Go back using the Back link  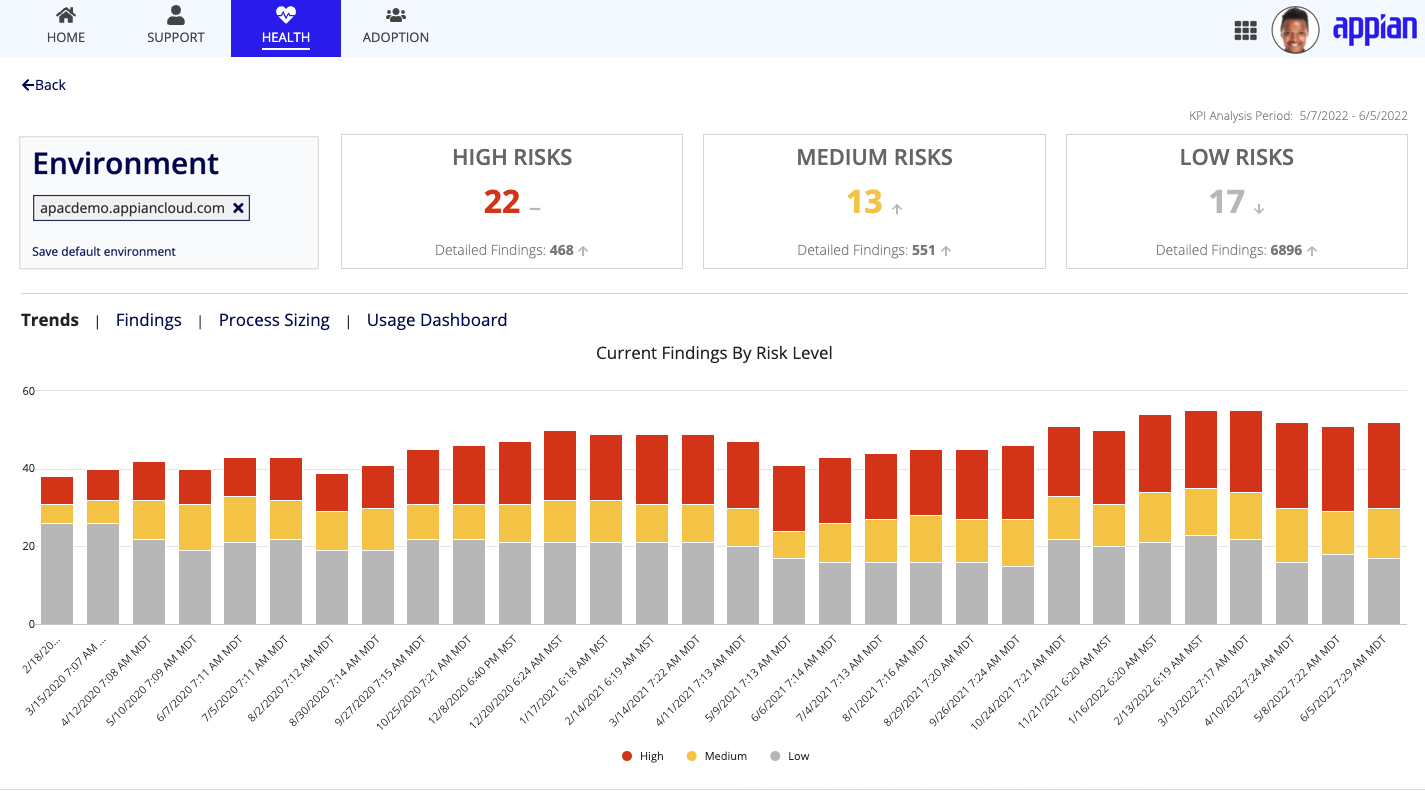(x=44, y=85)
